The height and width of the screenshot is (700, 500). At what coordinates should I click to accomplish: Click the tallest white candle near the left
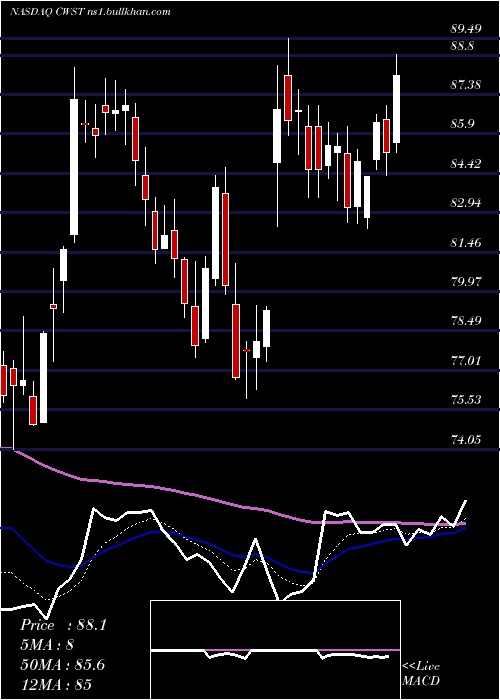(74, 167)
